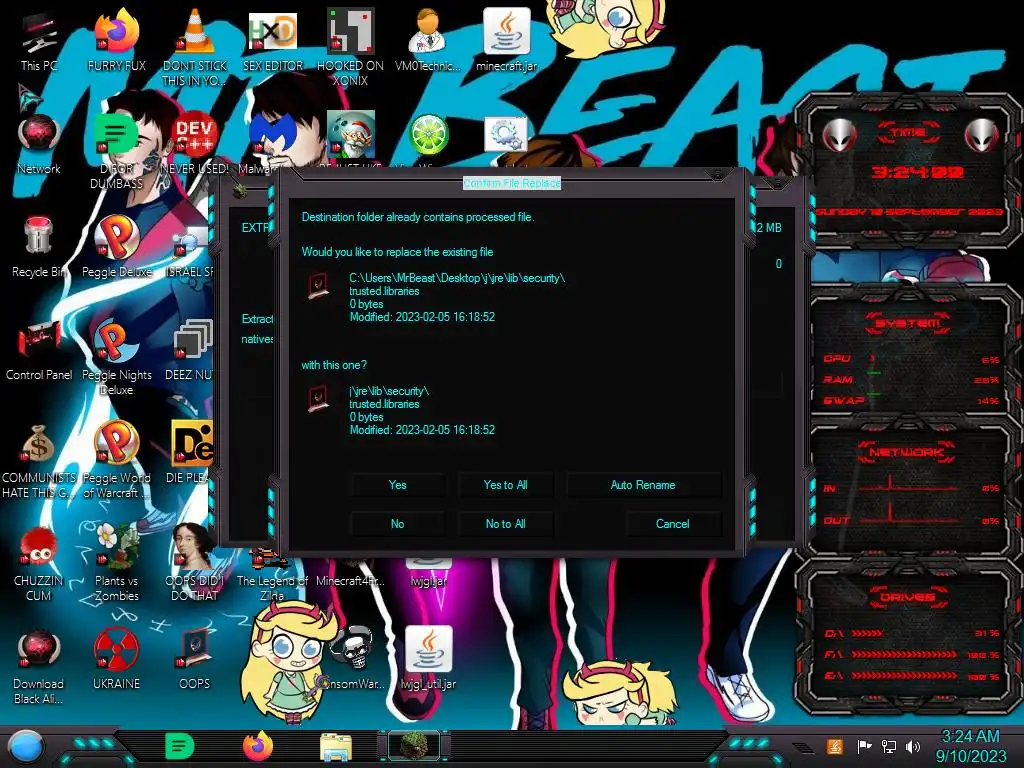1024x768 pixels.
Task: Cancel the Confirm File Replace dialog
Action: click(673, 524)
